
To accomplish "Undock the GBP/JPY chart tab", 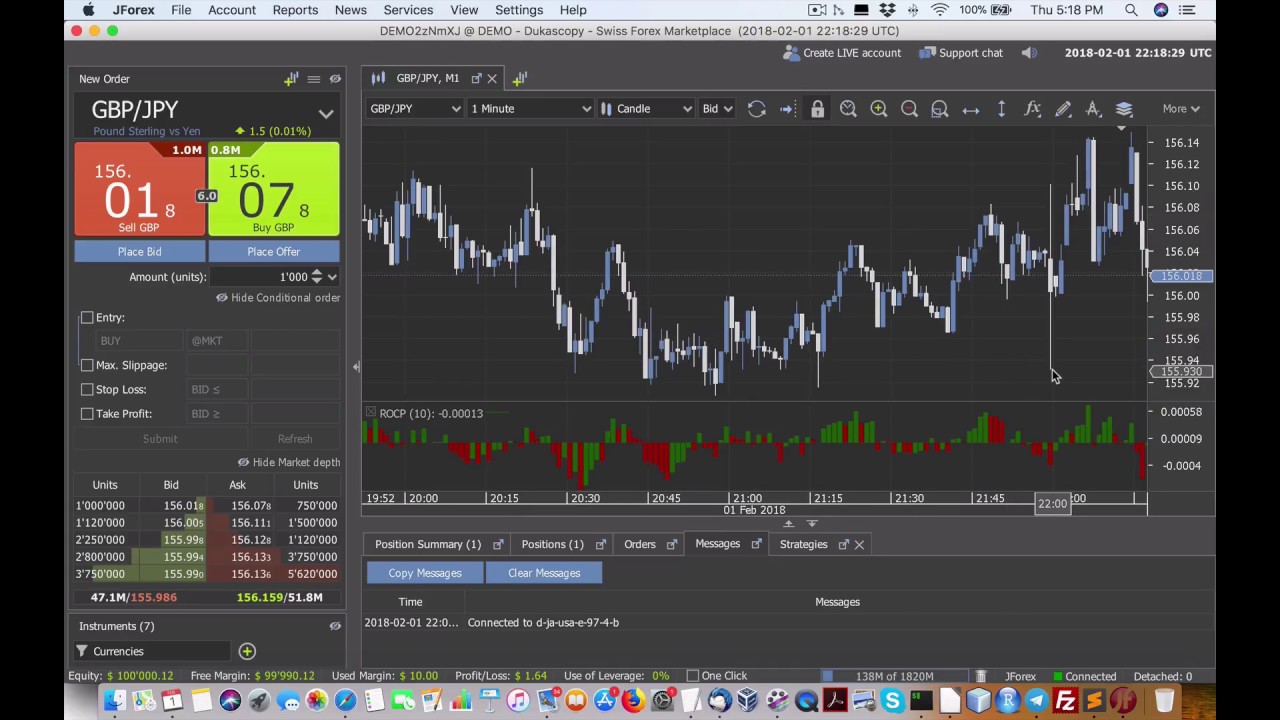I will coord(476,78).
